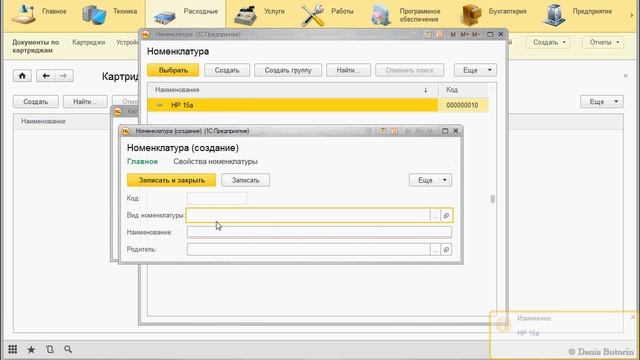Image resolution: width=640 pixels, height=360 pixels.
Task: Click Создать in Номенклатура list window
Action: pos(227,70)
